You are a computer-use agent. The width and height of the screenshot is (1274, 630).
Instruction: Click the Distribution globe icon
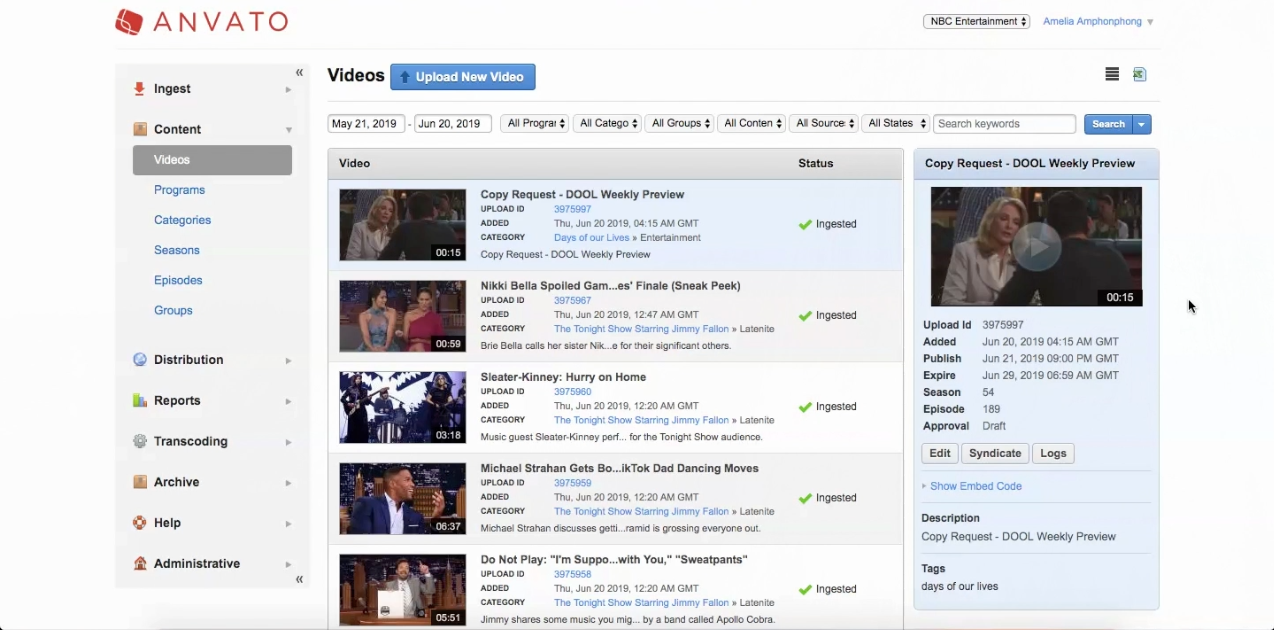point(140,360)
